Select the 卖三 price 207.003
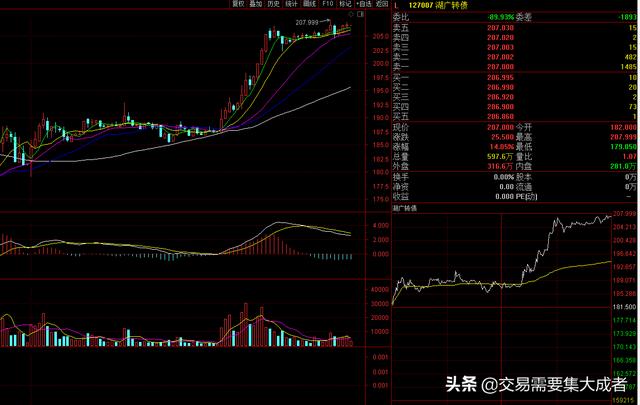The image size is (640, 405). pos(500,47)
